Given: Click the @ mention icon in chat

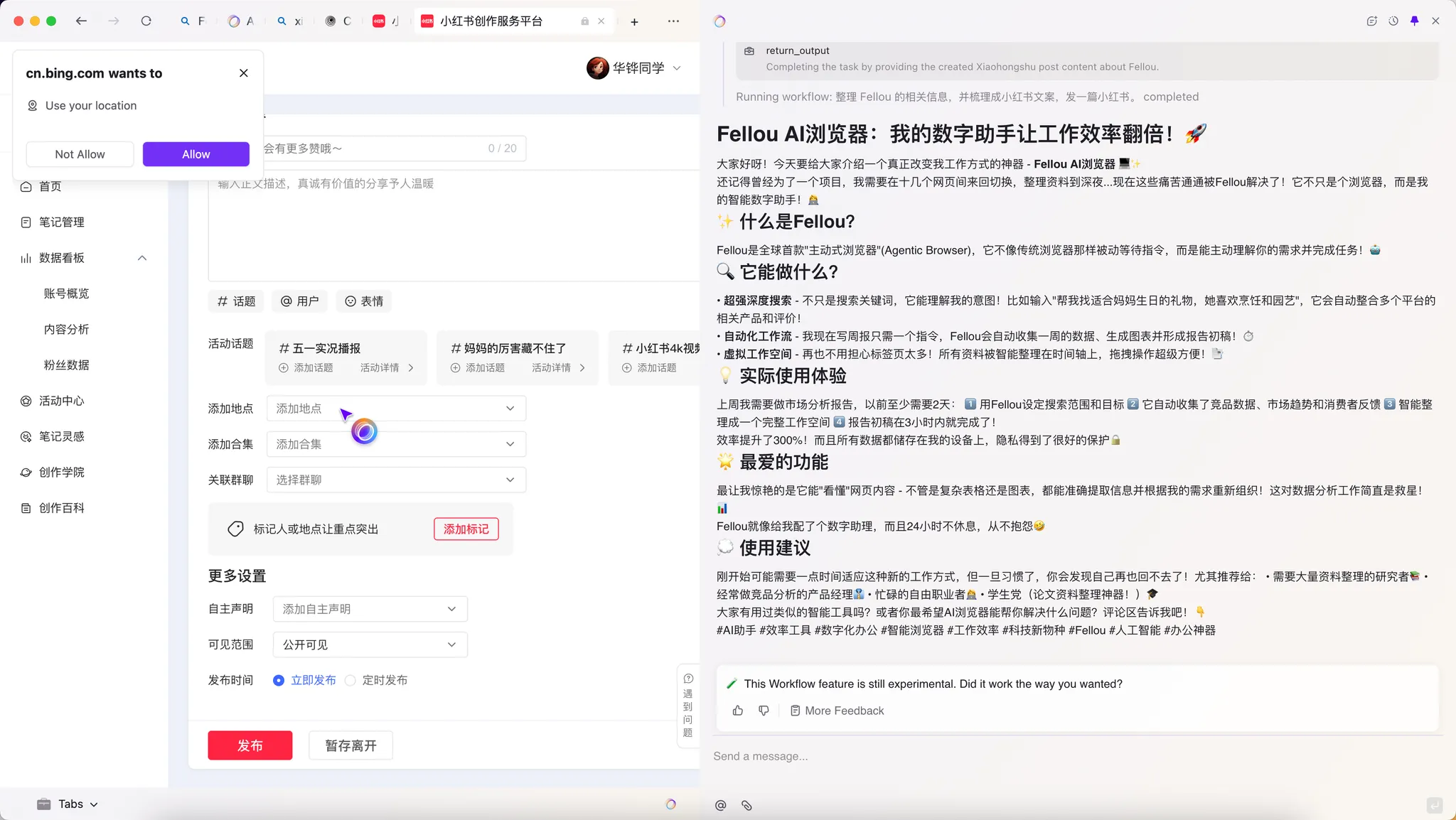Looking at the screenshot, I should point(720,805).
